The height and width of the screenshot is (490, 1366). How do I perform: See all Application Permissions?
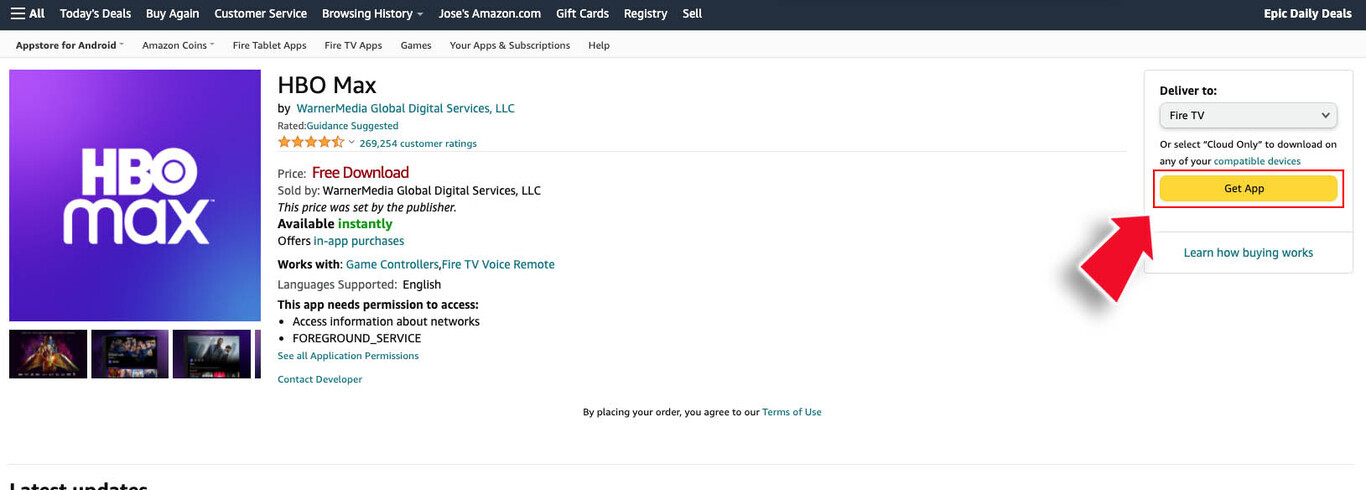(x=348, y=356)
